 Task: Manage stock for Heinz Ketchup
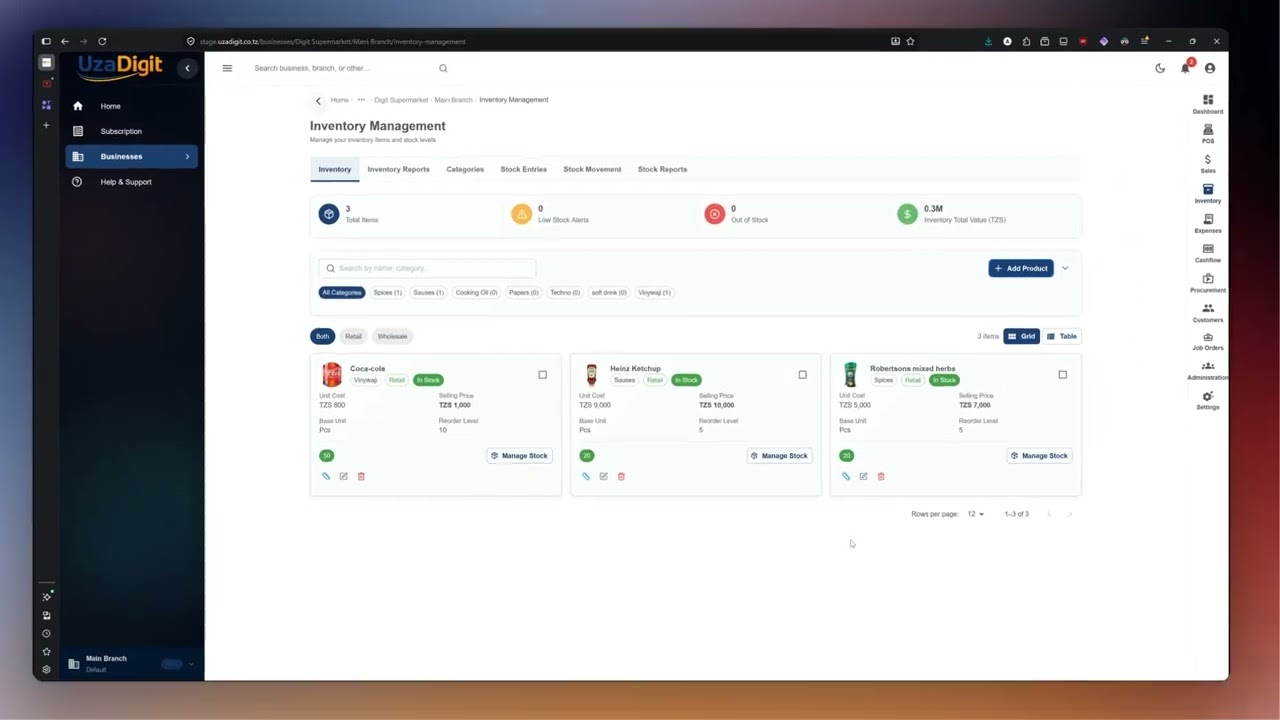[779, 456]
